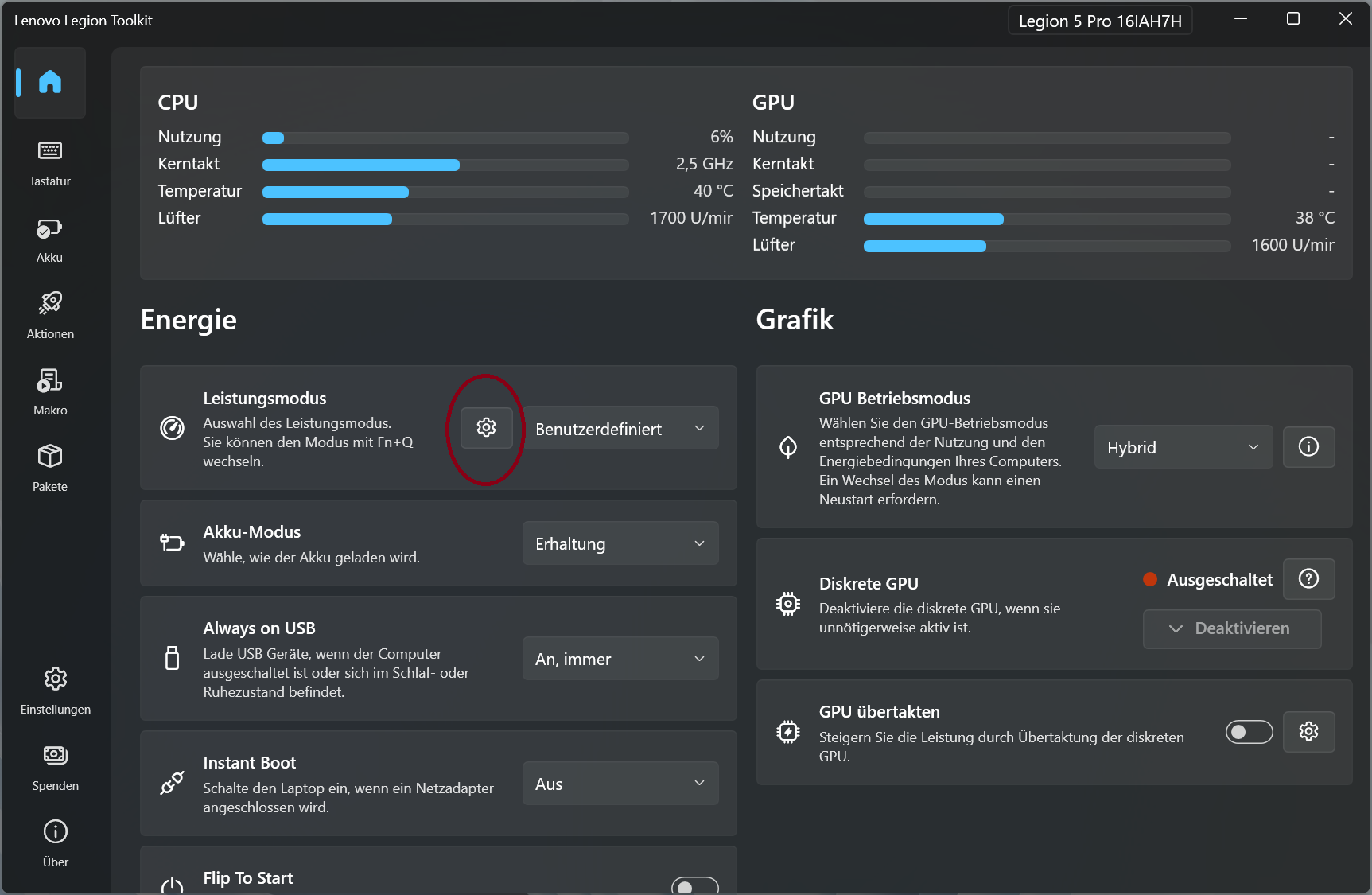Viewport: 1372px width, 895px height.
Task: Open the Über info page
Action: (55, 844)
